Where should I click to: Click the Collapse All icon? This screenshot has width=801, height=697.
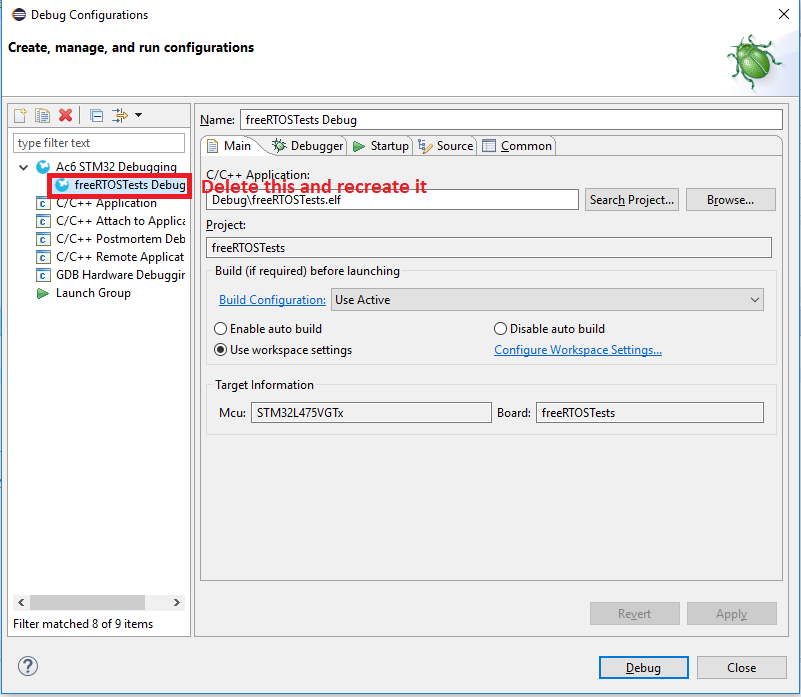coord(96,116)
